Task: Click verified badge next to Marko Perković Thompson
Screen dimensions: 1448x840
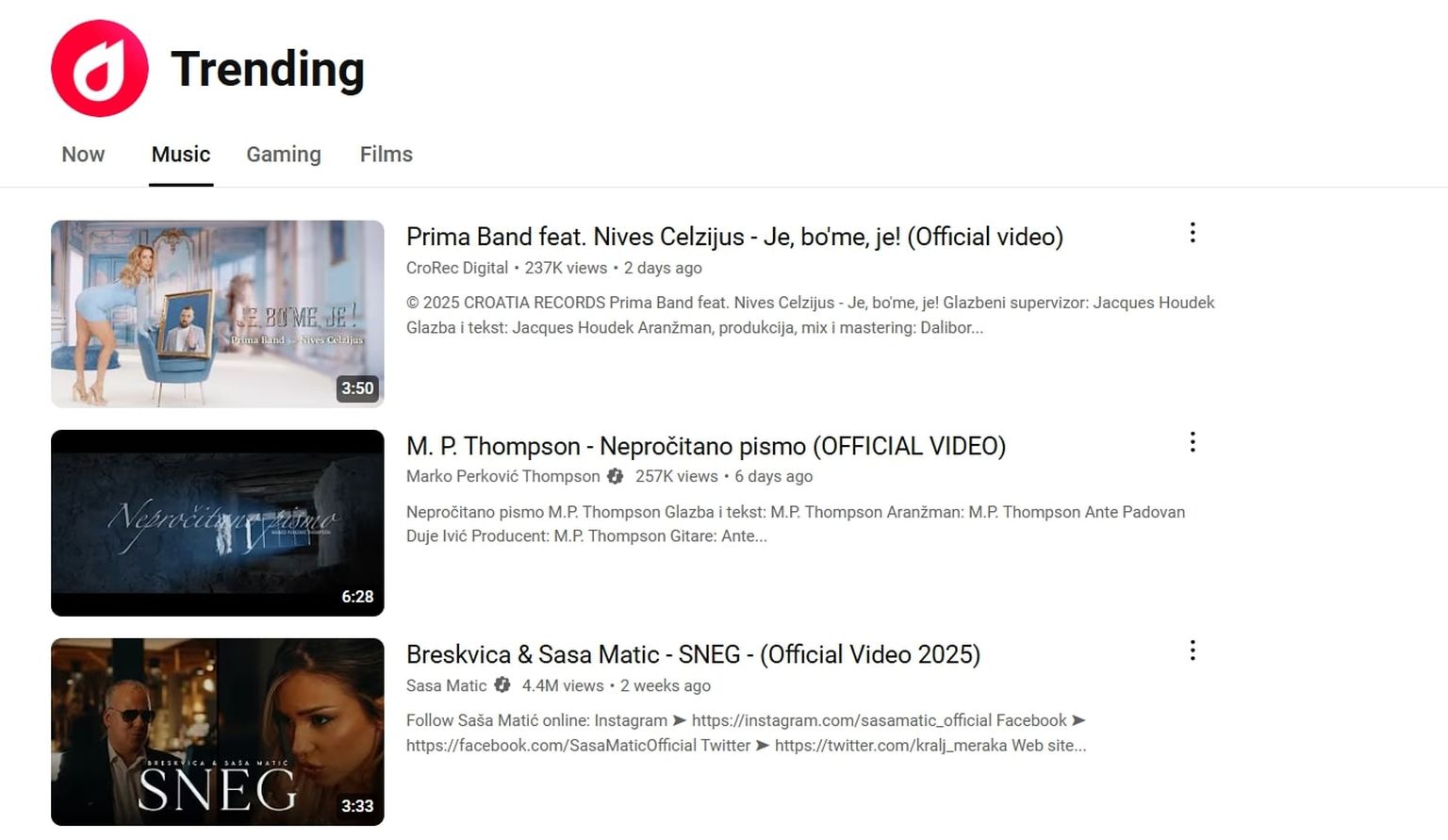Action: click(616, 476)
